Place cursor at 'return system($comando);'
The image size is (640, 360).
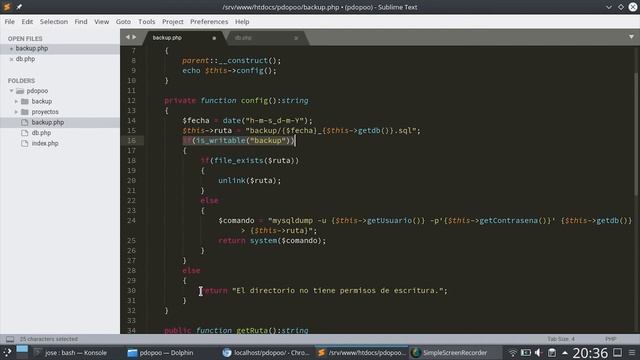click(x=272, y=240)
